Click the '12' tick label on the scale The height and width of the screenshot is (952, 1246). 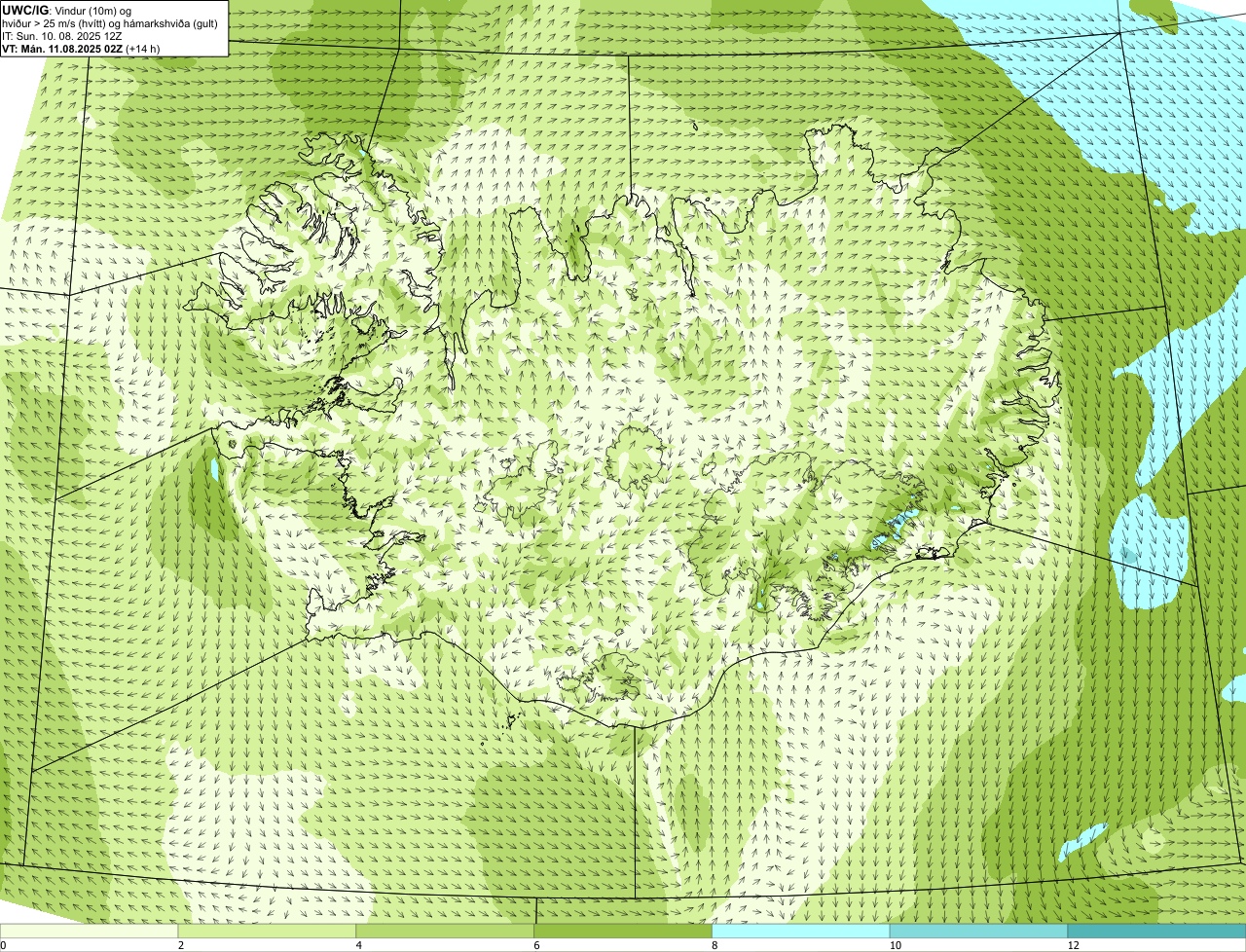[1073, 945]
